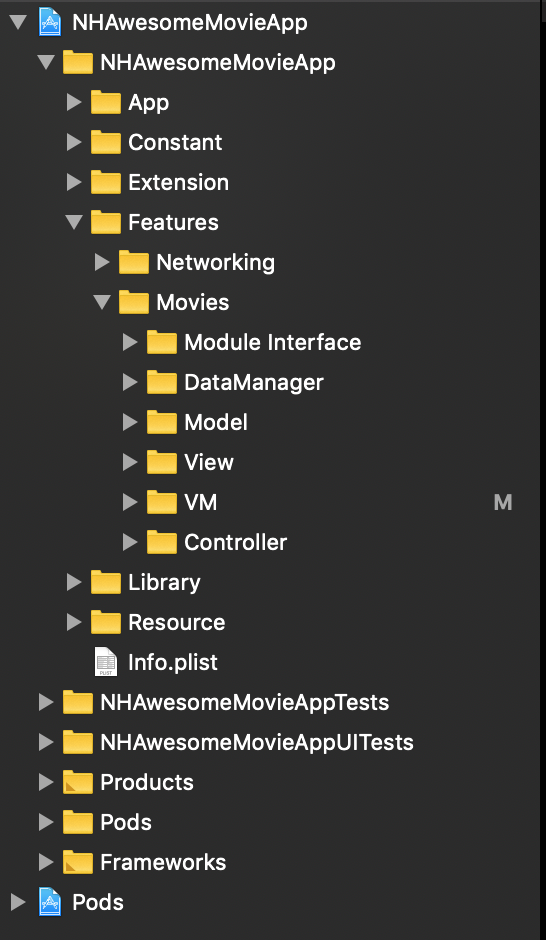
Task: Collapse the Movies group
Action: [x=102, y=302]
